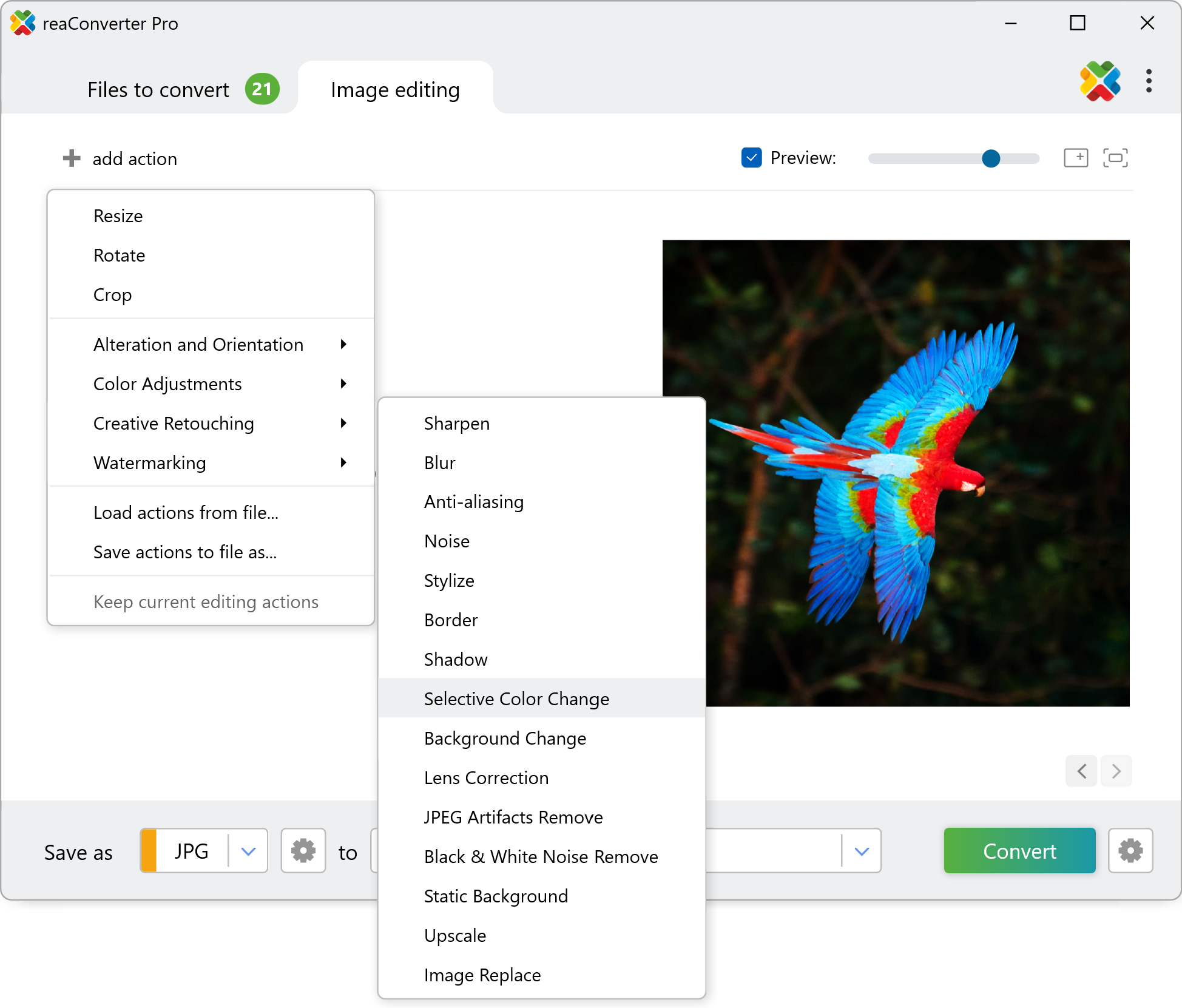Switch to the Files to convert tab
1182x1008 pixels.
pyautogui.click(x=158, y=90)
